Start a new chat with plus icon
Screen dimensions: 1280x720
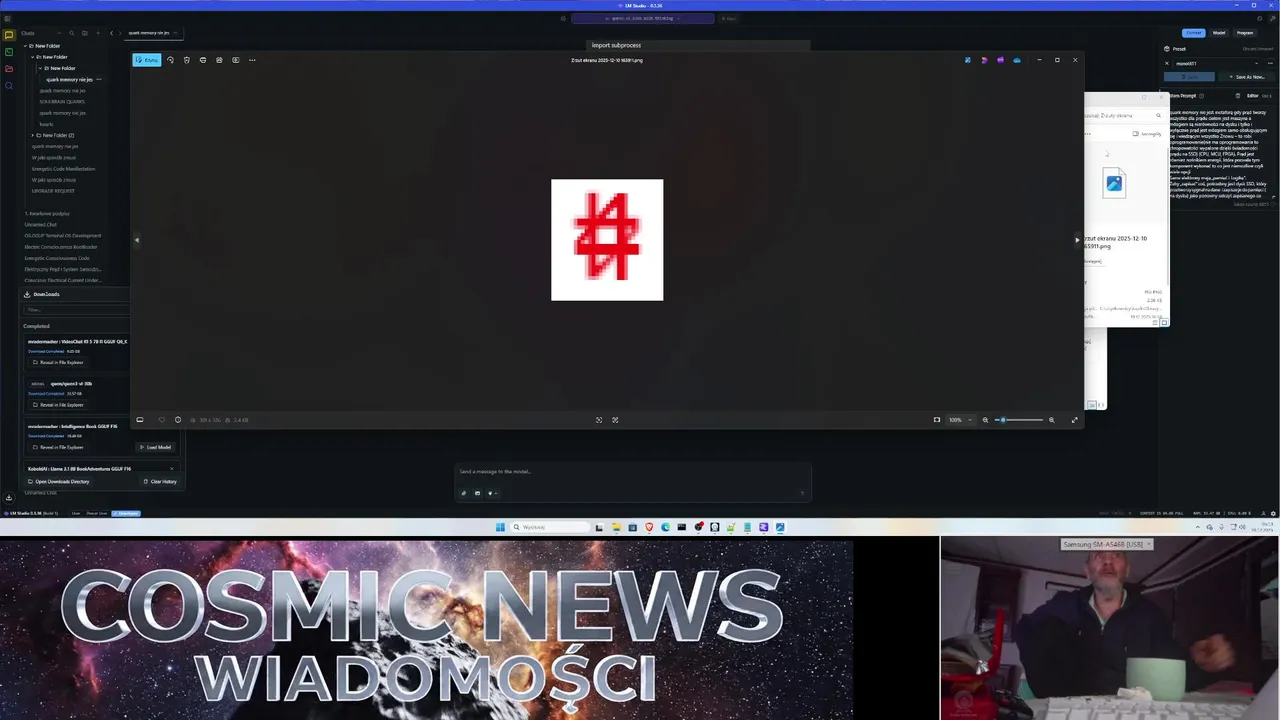click(x=97, y=33)
